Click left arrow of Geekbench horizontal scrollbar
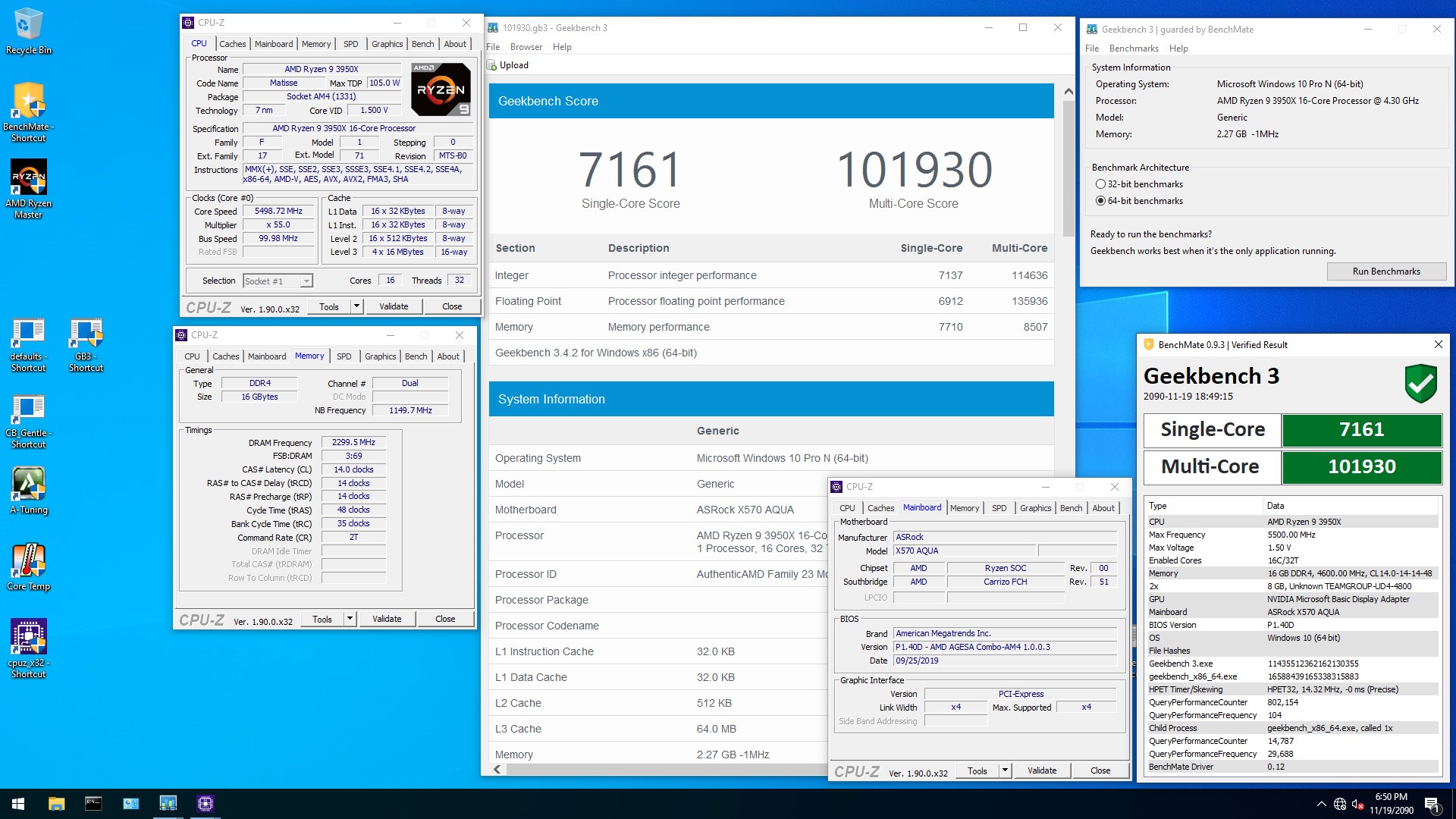 click(x=497, y=770)
